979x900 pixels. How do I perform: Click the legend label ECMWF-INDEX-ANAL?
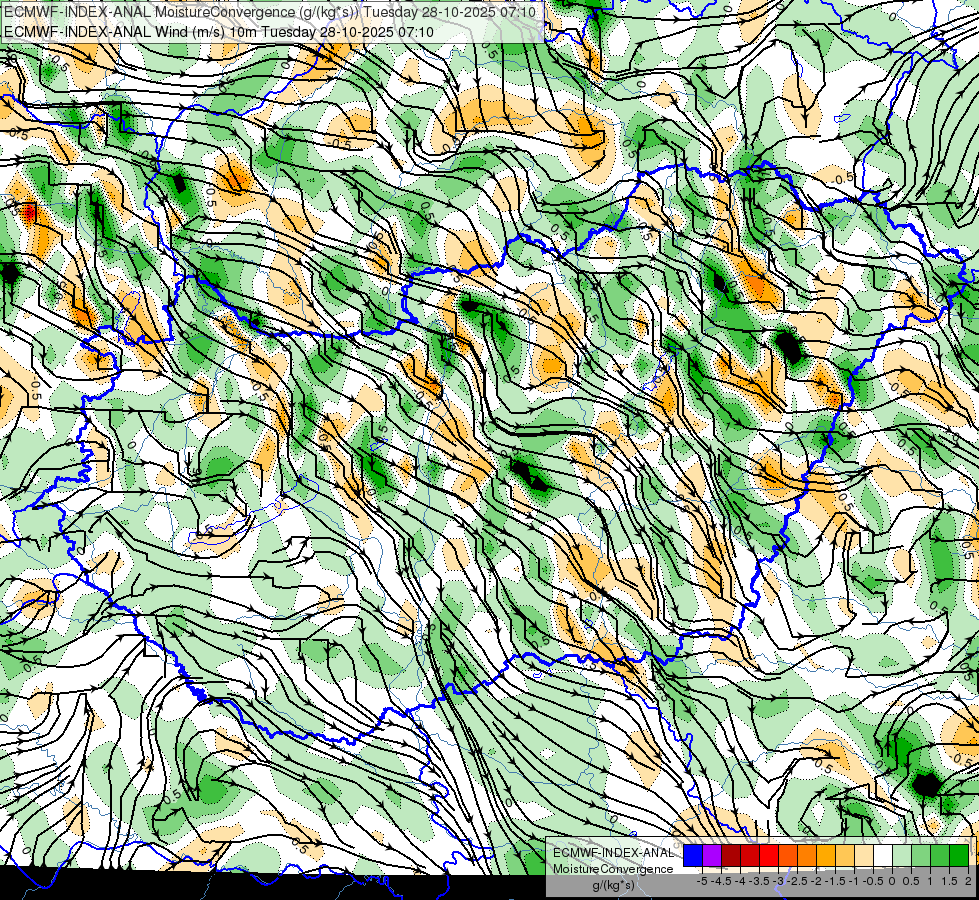(x=614, y=853)
